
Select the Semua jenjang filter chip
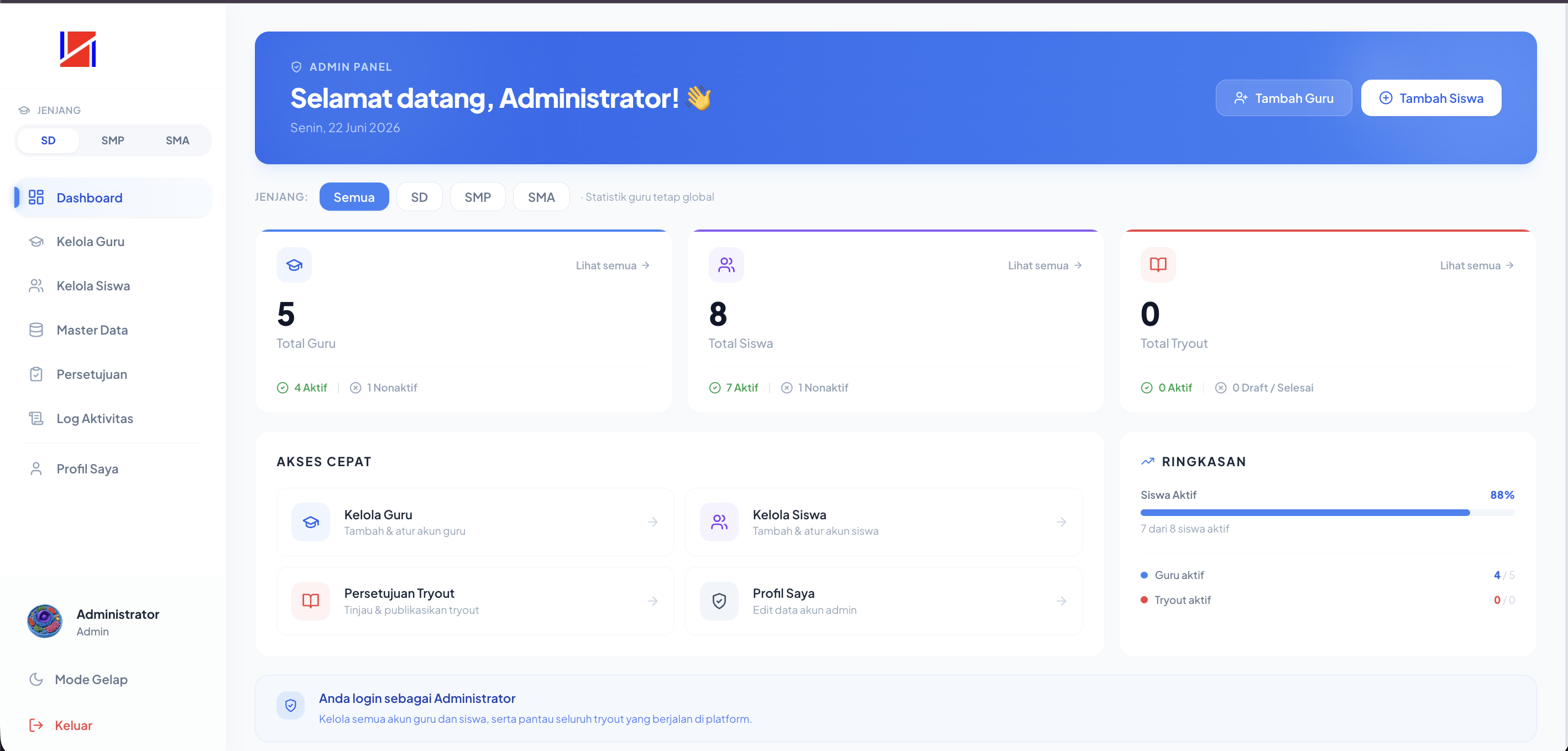(354, 196)
